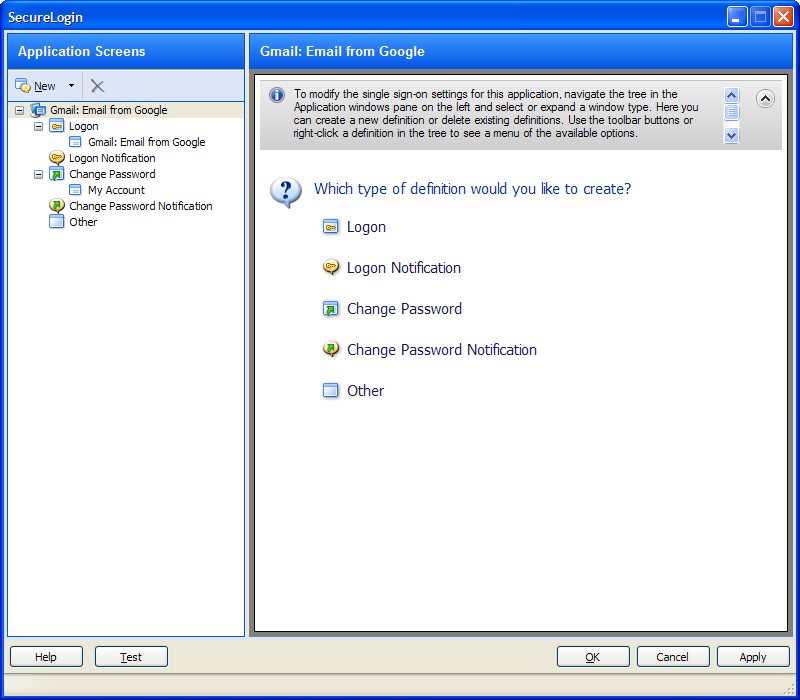
Task: Collapse the Gmail: Email from Google root node
Action: [x=20, y=110]
